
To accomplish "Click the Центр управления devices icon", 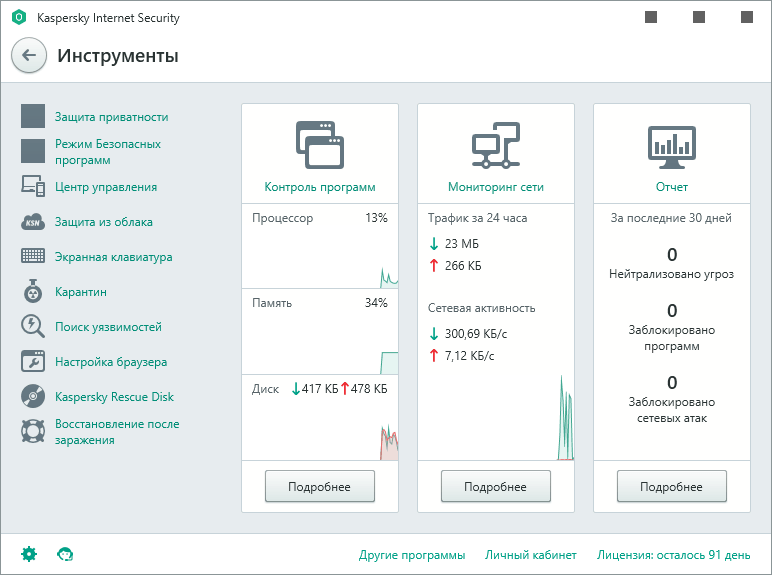I will point(33,186).
